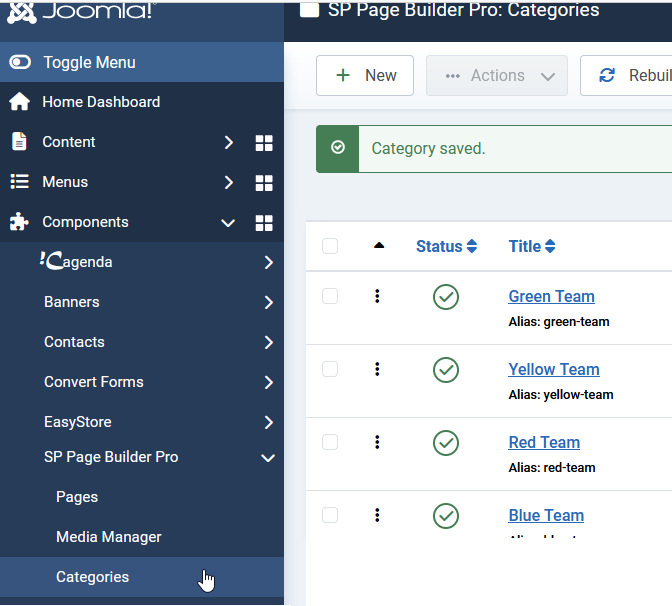Collapse the Components menu chevron

click(x=228, y=223)
